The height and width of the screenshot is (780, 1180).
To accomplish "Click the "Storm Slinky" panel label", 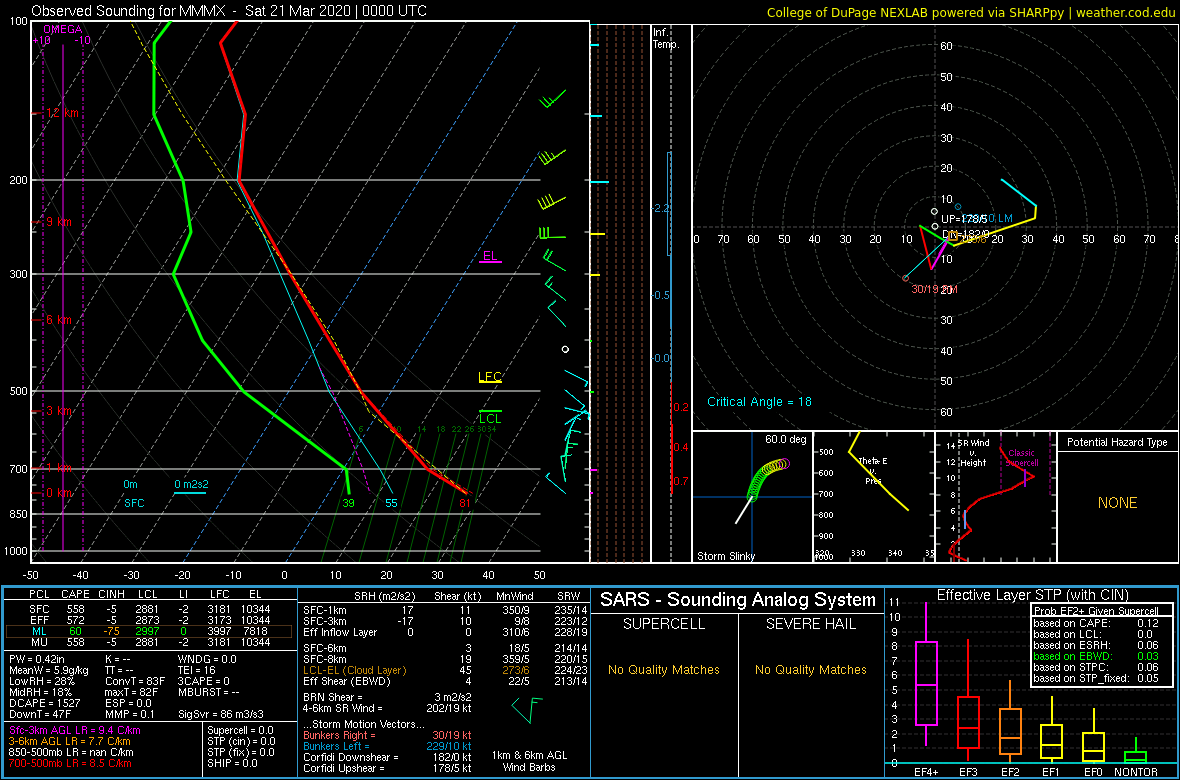I will 725,556.
